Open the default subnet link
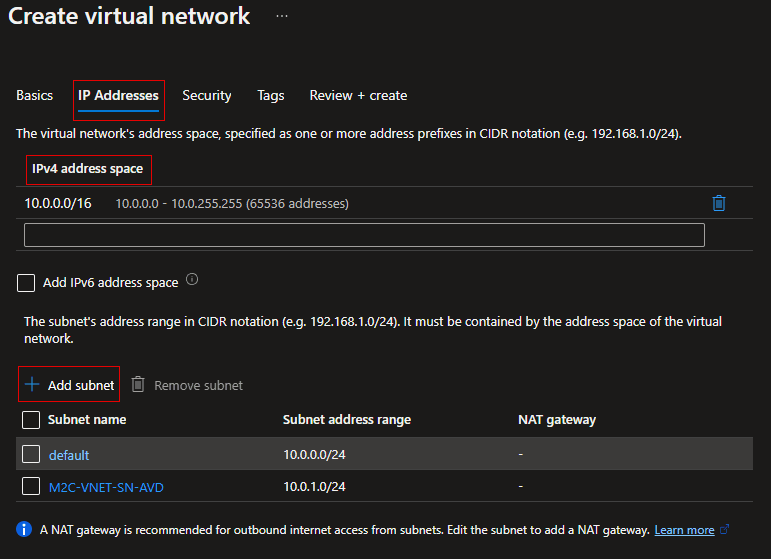Image resolution: width=771 pixels, height=559 pixels. click(x=69, y=455)
